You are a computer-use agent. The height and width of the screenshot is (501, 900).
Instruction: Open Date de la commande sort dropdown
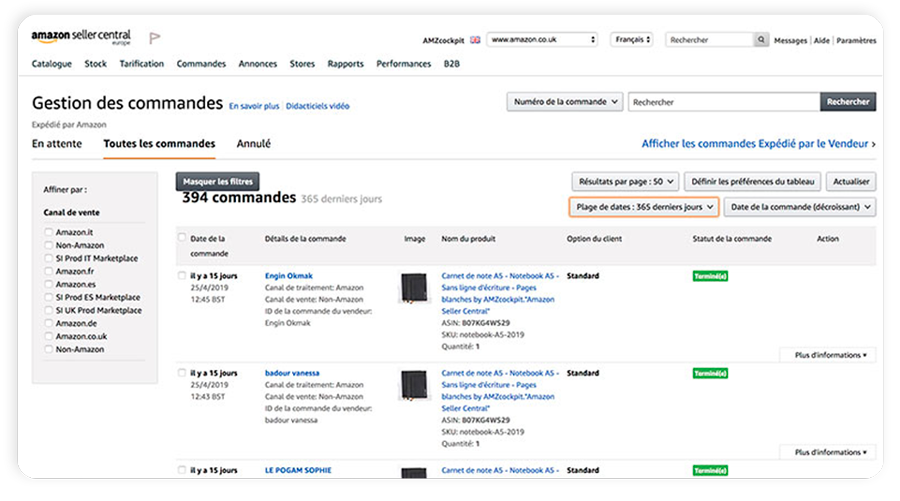[800, 207]
